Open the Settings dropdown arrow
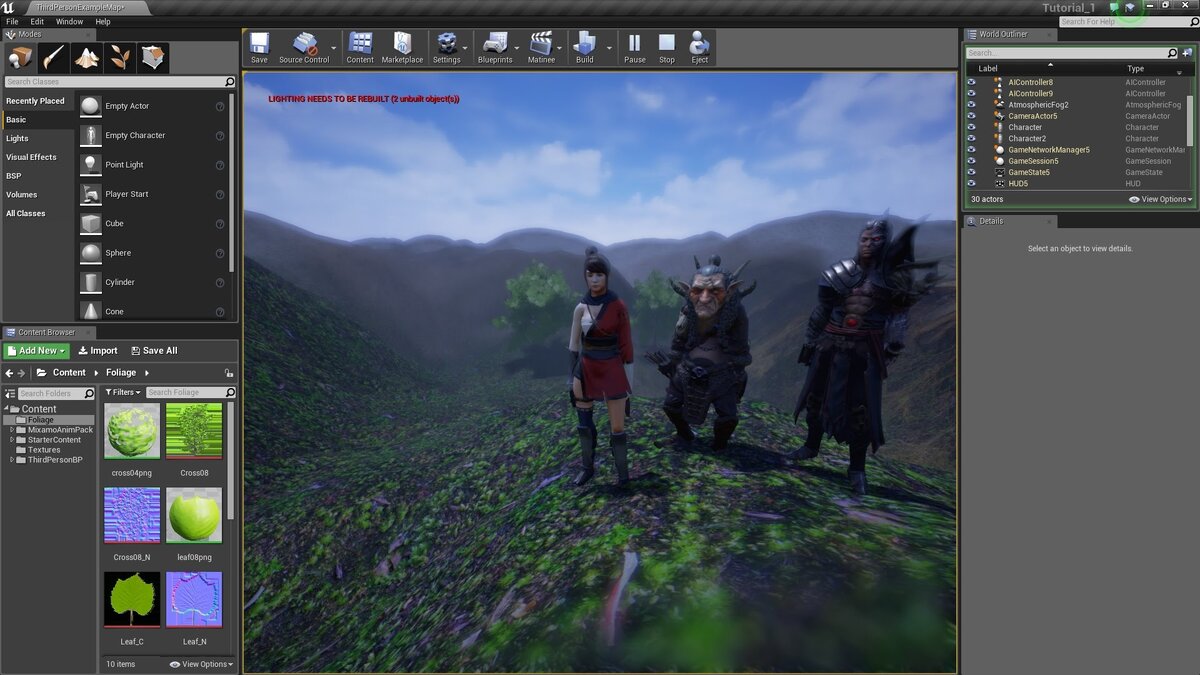Viewport: 1200px width, 675px height. pyautogui.click(x=467, y=47)
